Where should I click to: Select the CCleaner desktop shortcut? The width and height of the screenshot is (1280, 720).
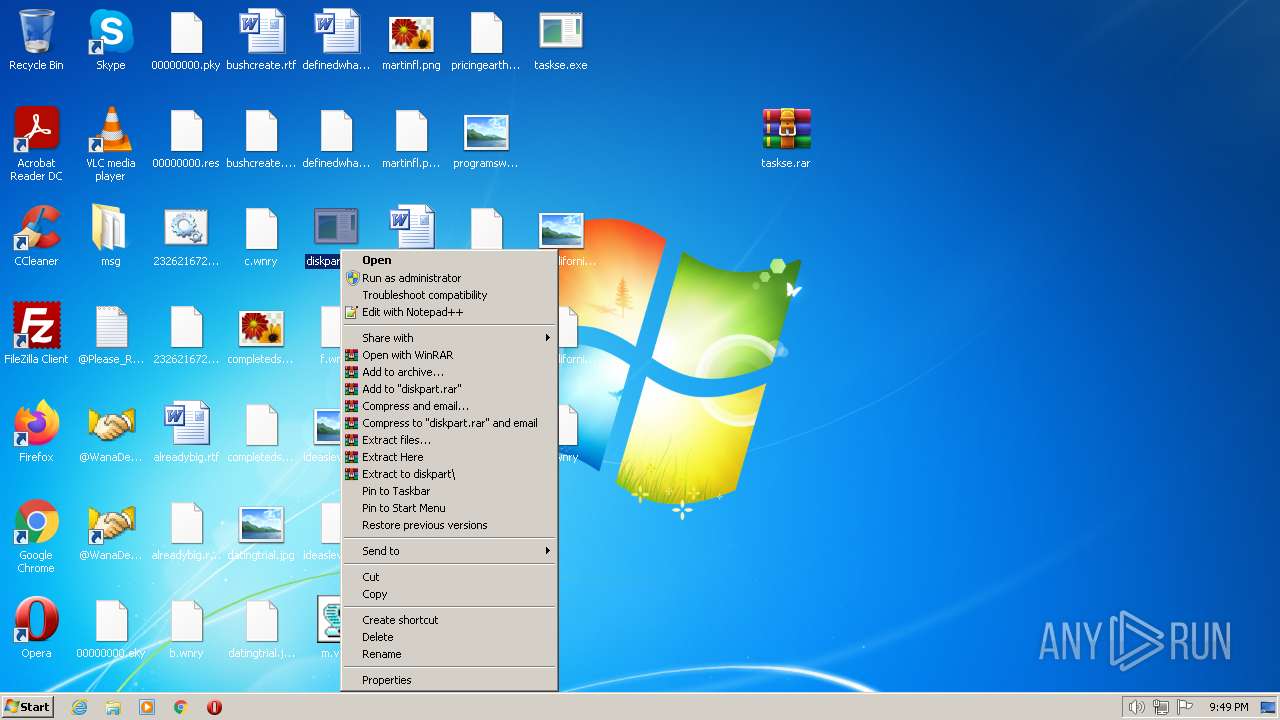click(36, 236)
